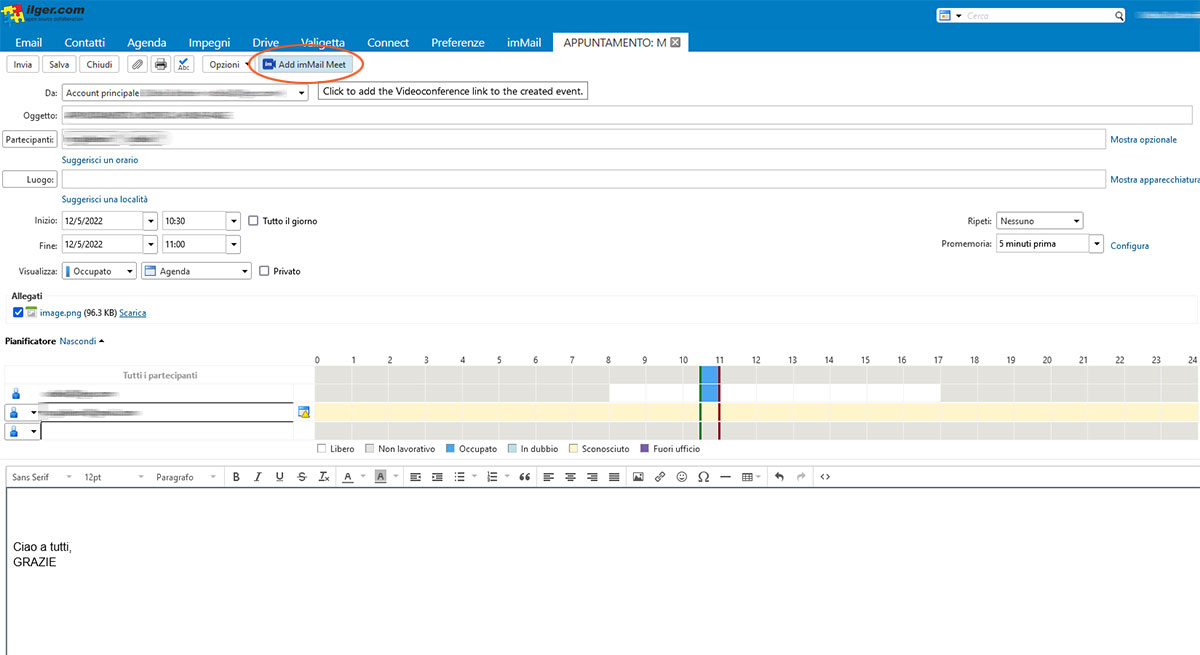Uncheck the image.png attachment checkbox

click(18, 313)
